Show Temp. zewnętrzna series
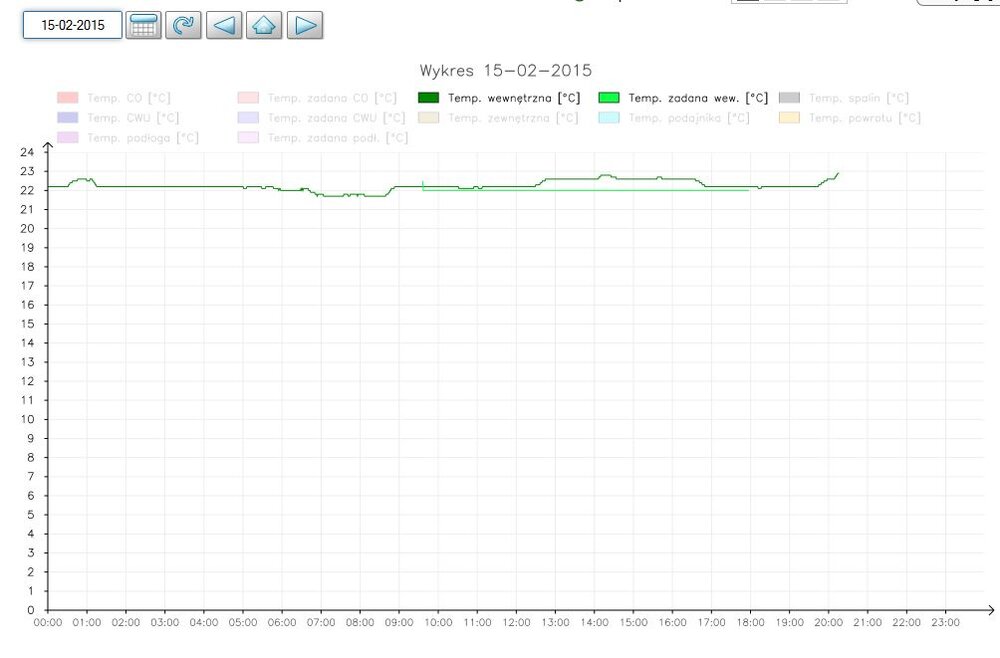1000x658 pixels. (497, 118)
